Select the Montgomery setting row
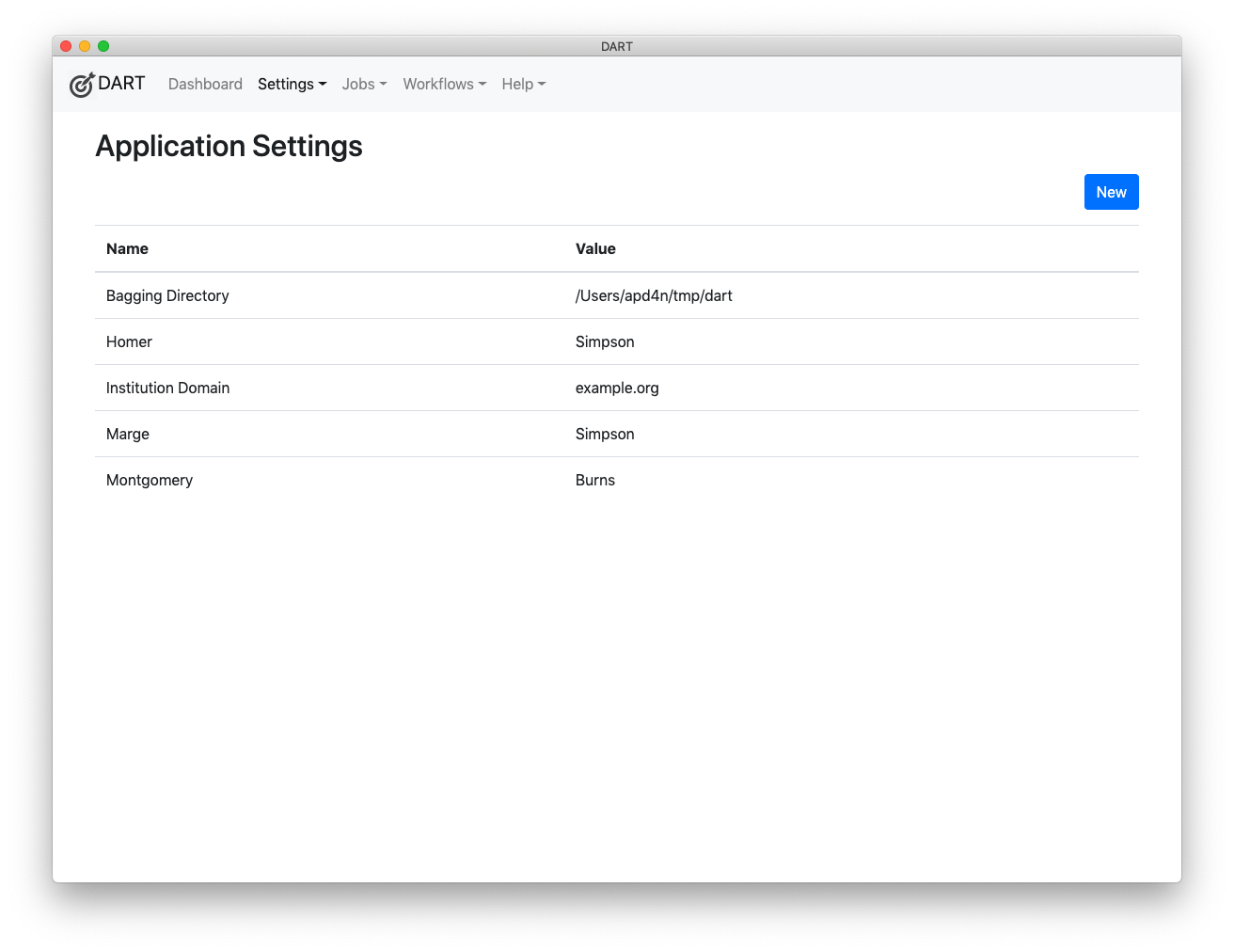 point(150,480)
